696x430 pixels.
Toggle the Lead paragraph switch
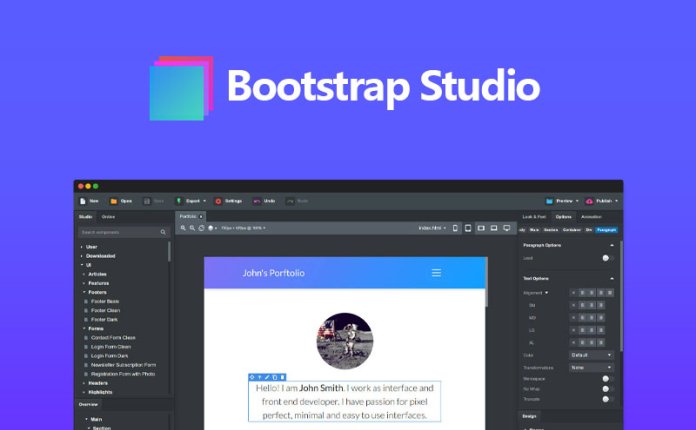(x=607, y=258)
